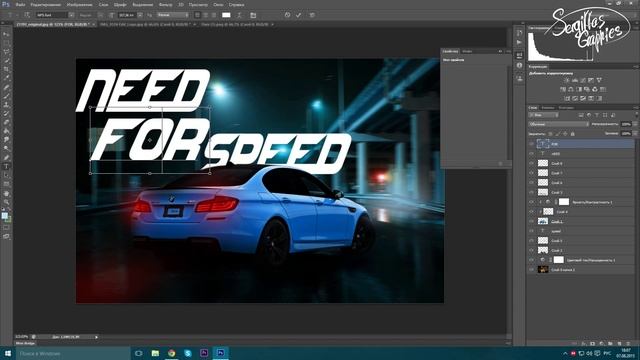Toggle visibility of Слой 7

click(x=531, y=173)
